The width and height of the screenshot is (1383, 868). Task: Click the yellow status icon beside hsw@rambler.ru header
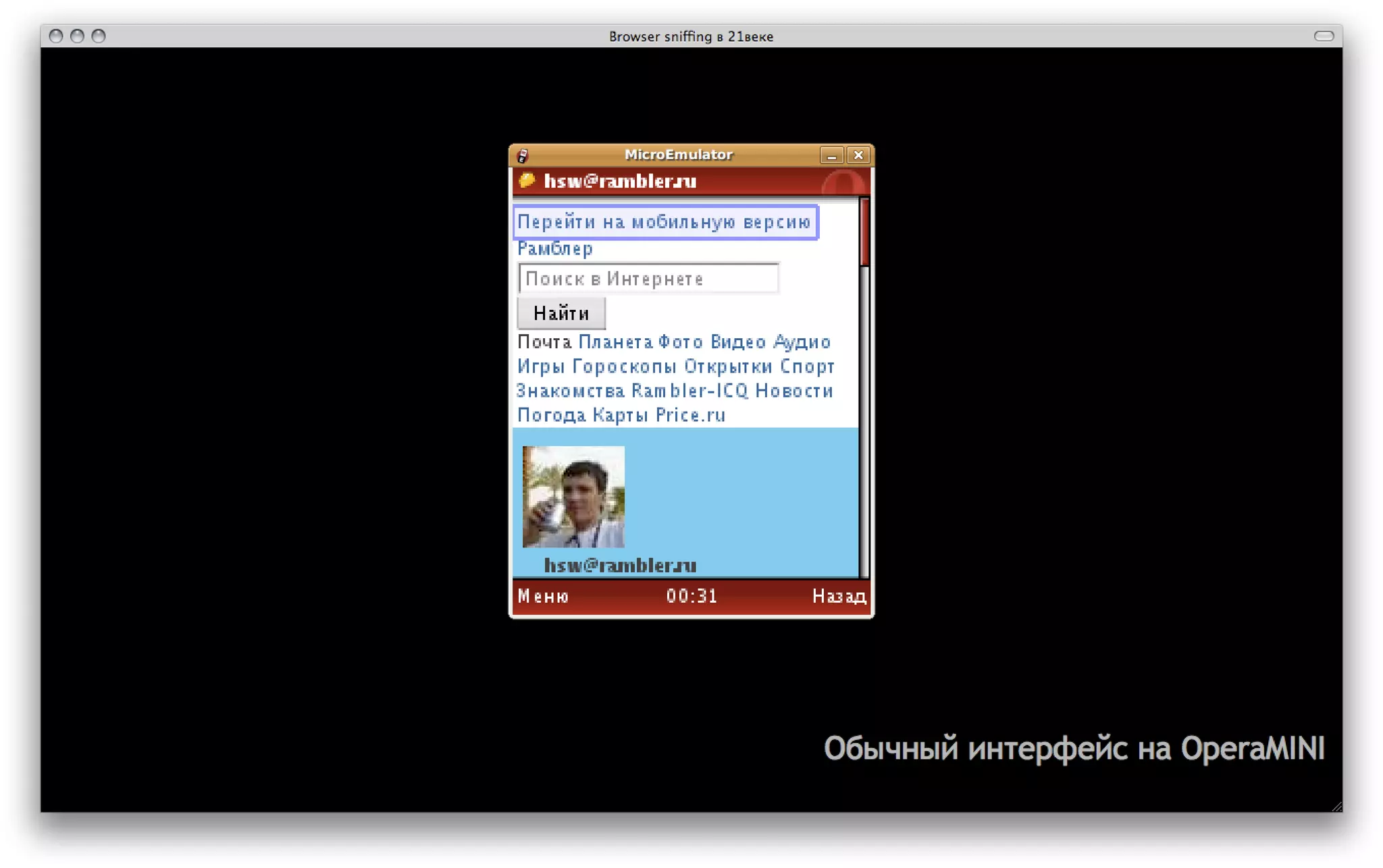[x=527, y=180]
